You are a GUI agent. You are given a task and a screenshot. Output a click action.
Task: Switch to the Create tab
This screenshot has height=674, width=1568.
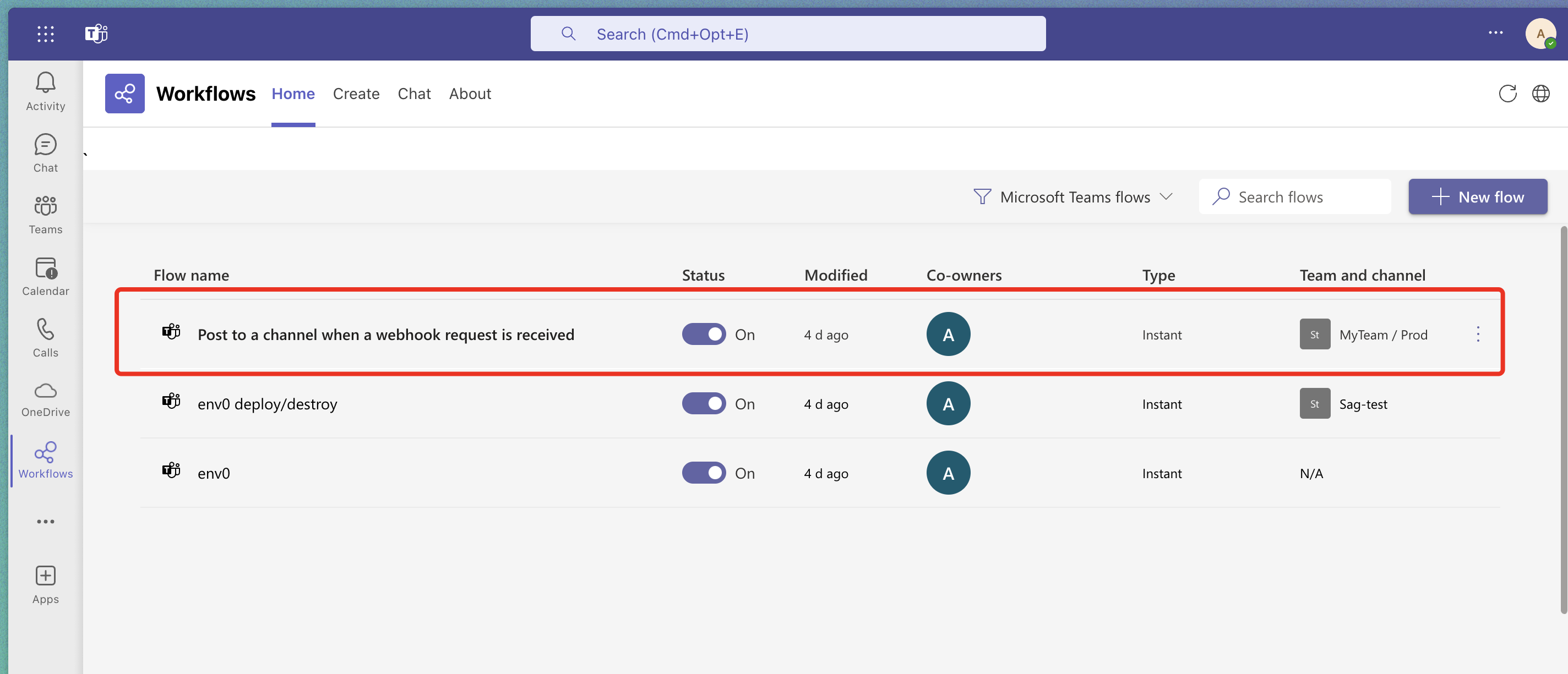pos(356,94)
